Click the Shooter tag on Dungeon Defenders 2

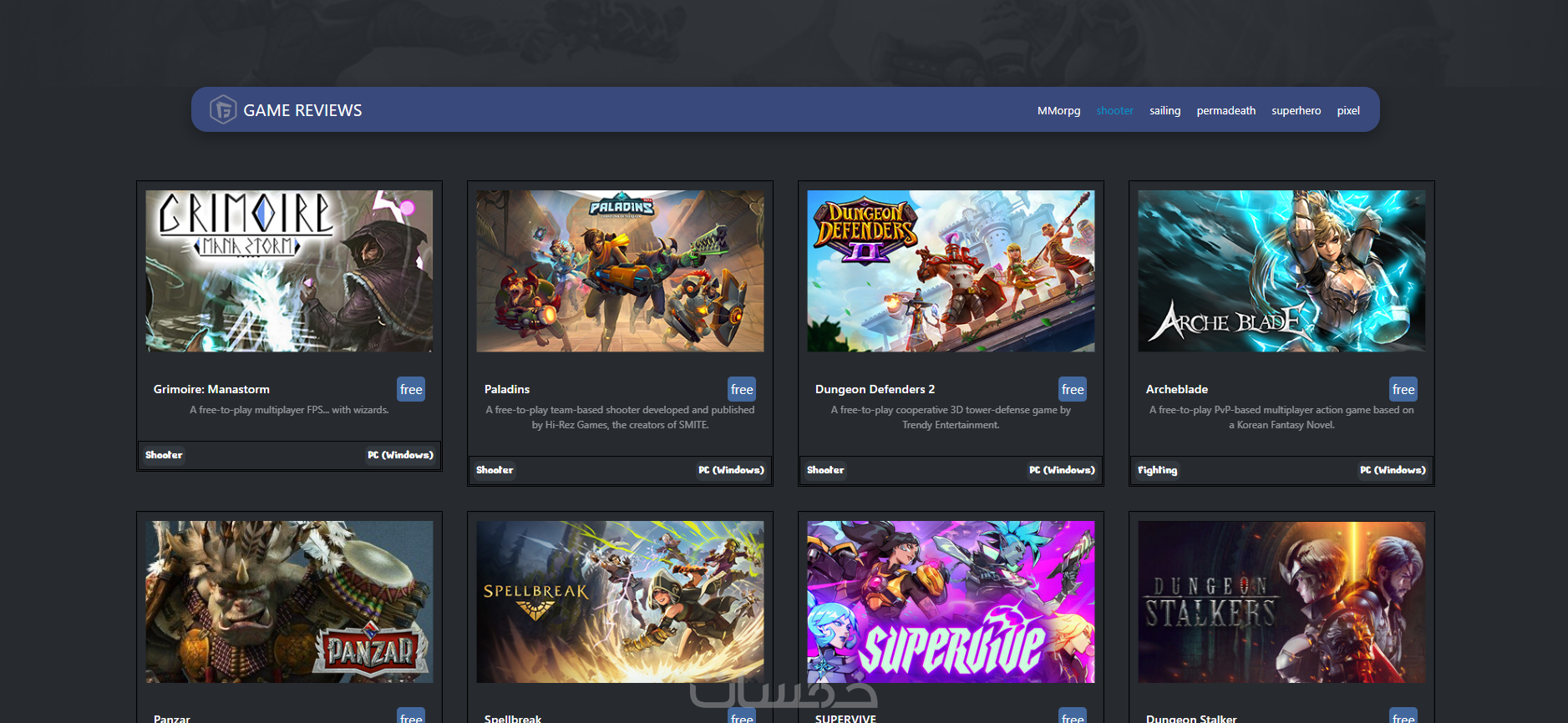(825, 470)
